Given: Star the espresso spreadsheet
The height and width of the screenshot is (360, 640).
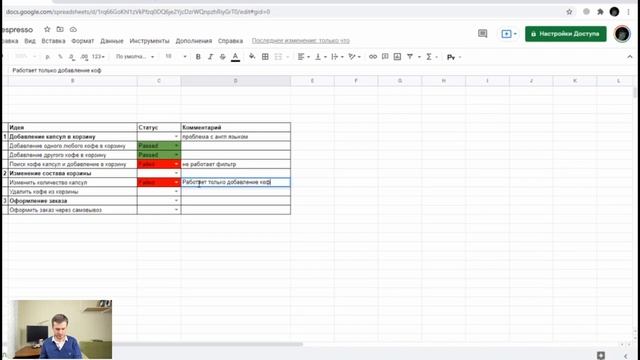Looking at the screenshot, I should [x=47, y=29].
